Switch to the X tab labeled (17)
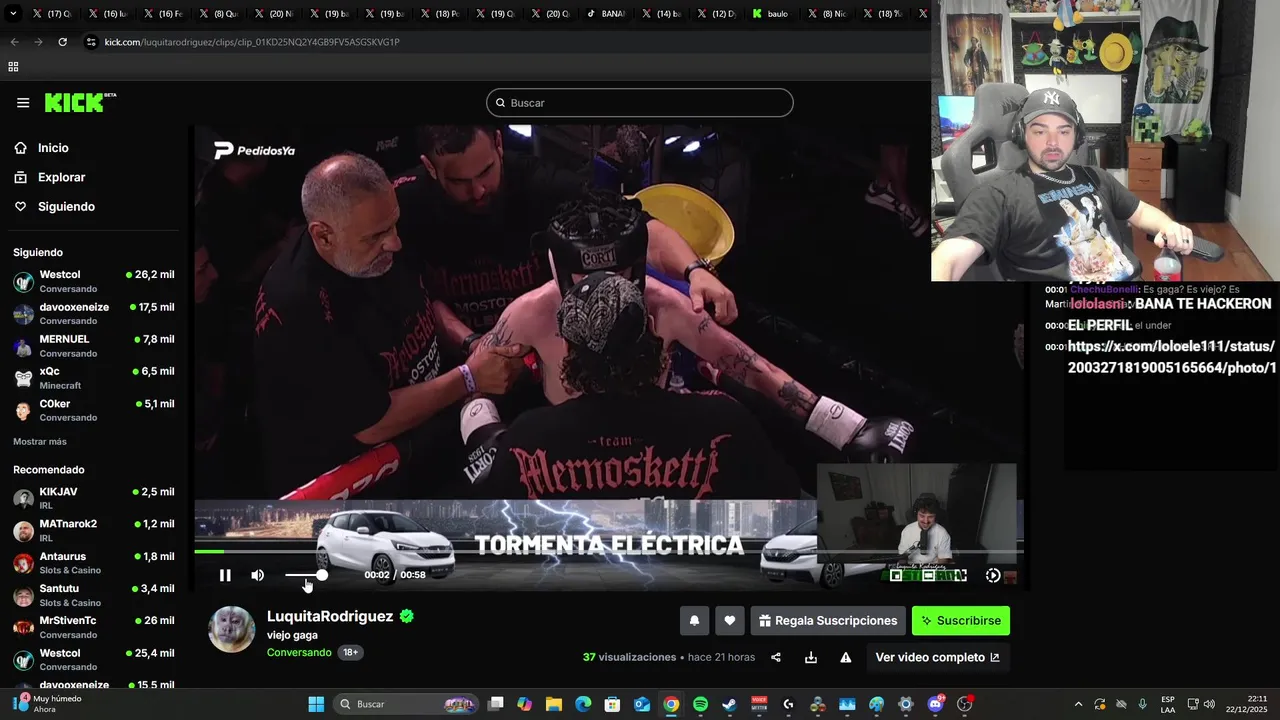 tap(52, 14)
